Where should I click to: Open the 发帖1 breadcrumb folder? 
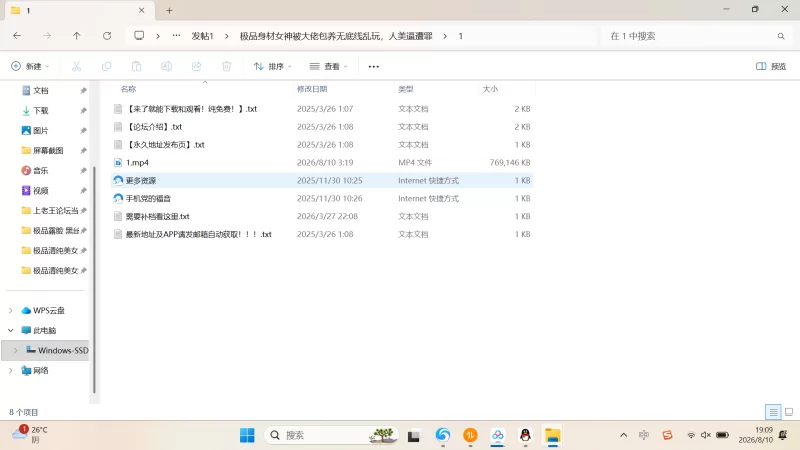pyautogui.click(x=202, y=36)
